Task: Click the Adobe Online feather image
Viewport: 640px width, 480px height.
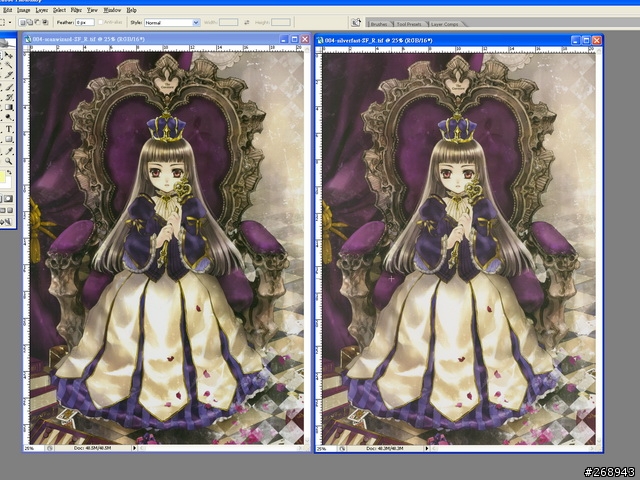Action: [5, 42]
